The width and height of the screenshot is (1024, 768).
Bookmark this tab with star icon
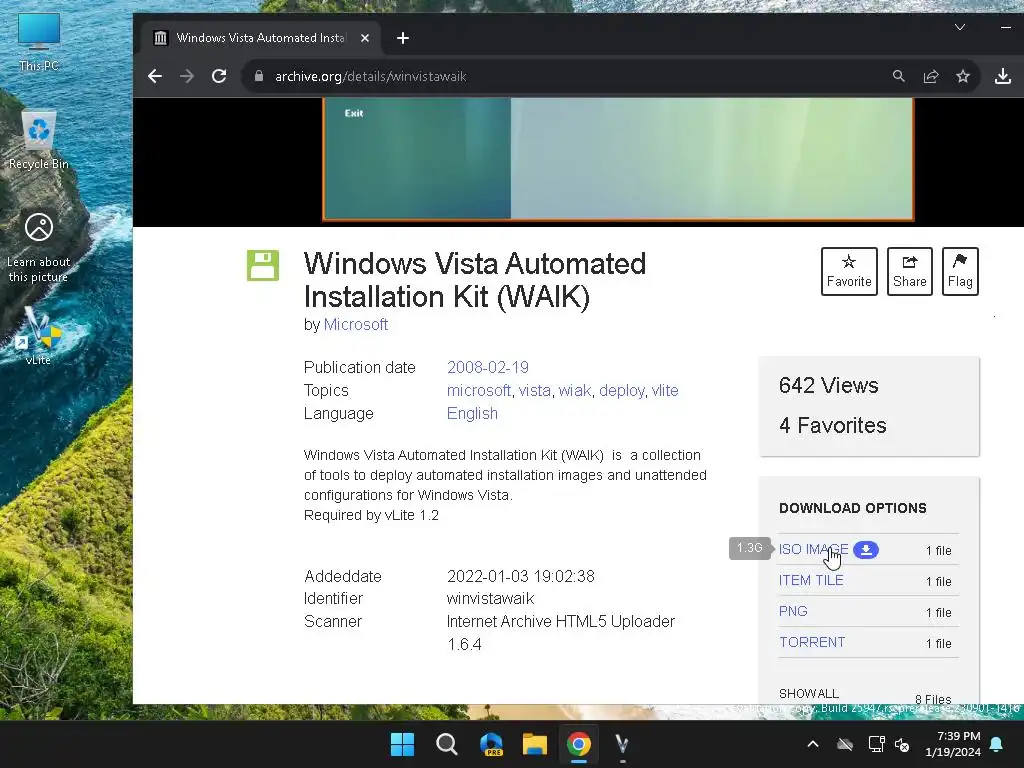[x=963, y=76]
